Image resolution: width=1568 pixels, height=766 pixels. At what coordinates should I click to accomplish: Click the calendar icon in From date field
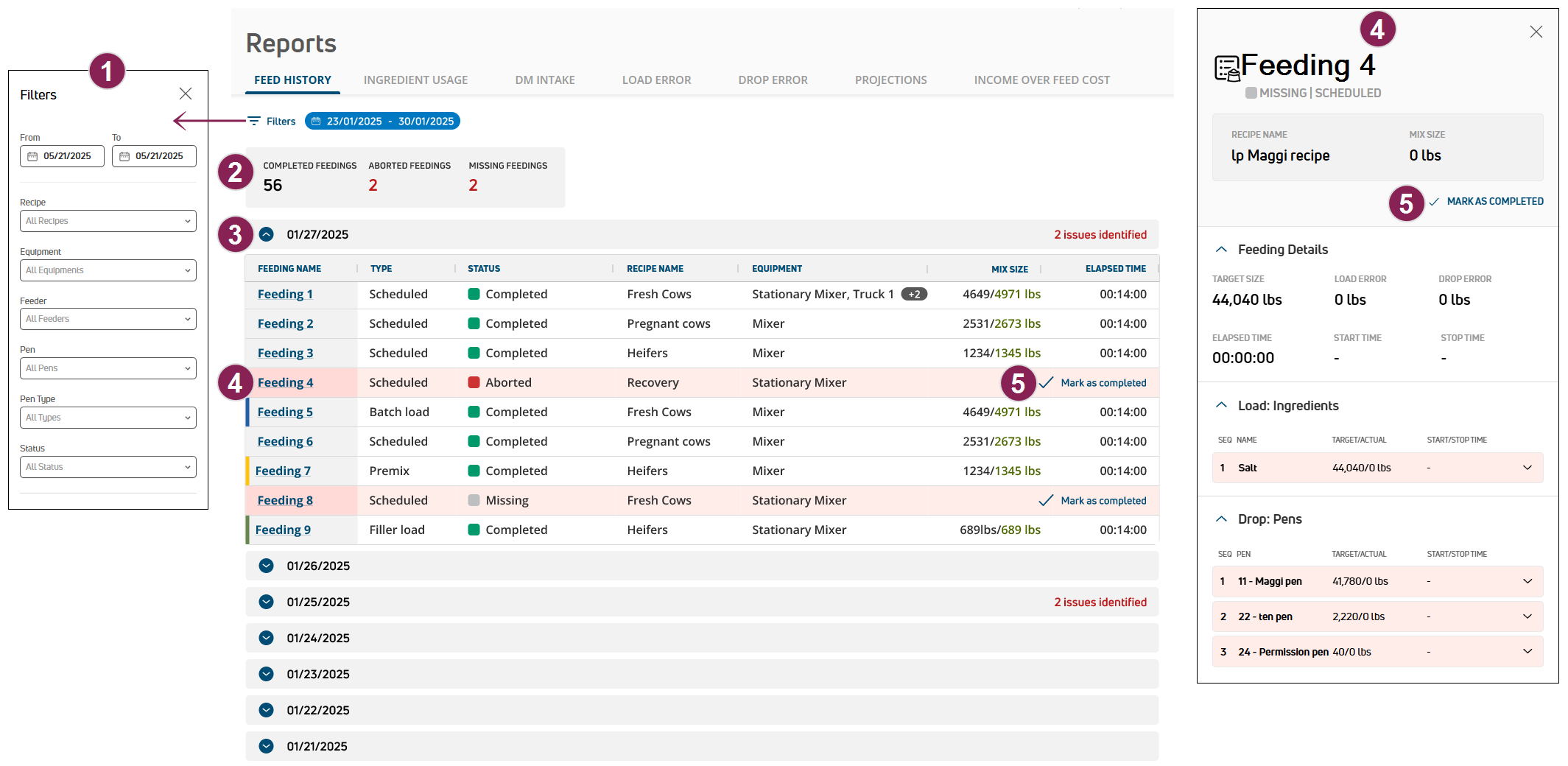(32, 156)
